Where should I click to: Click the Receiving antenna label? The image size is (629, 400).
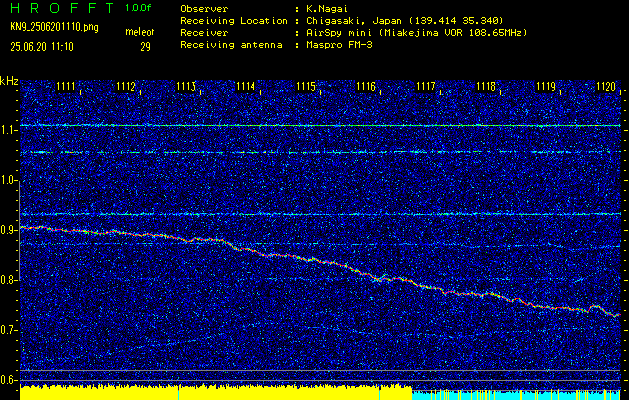(231, 45)
